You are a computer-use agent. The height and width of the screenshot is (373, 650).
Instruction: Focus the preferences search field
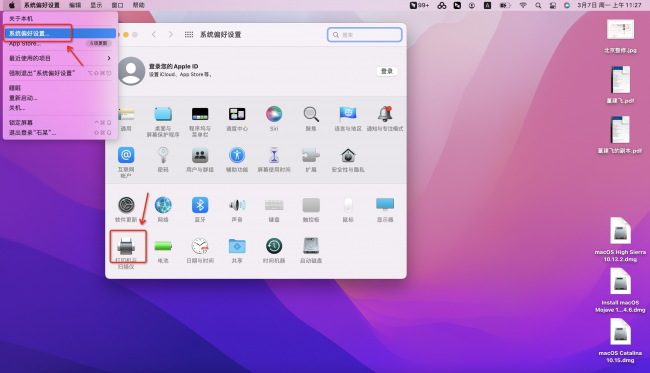(x=364, y=35)
